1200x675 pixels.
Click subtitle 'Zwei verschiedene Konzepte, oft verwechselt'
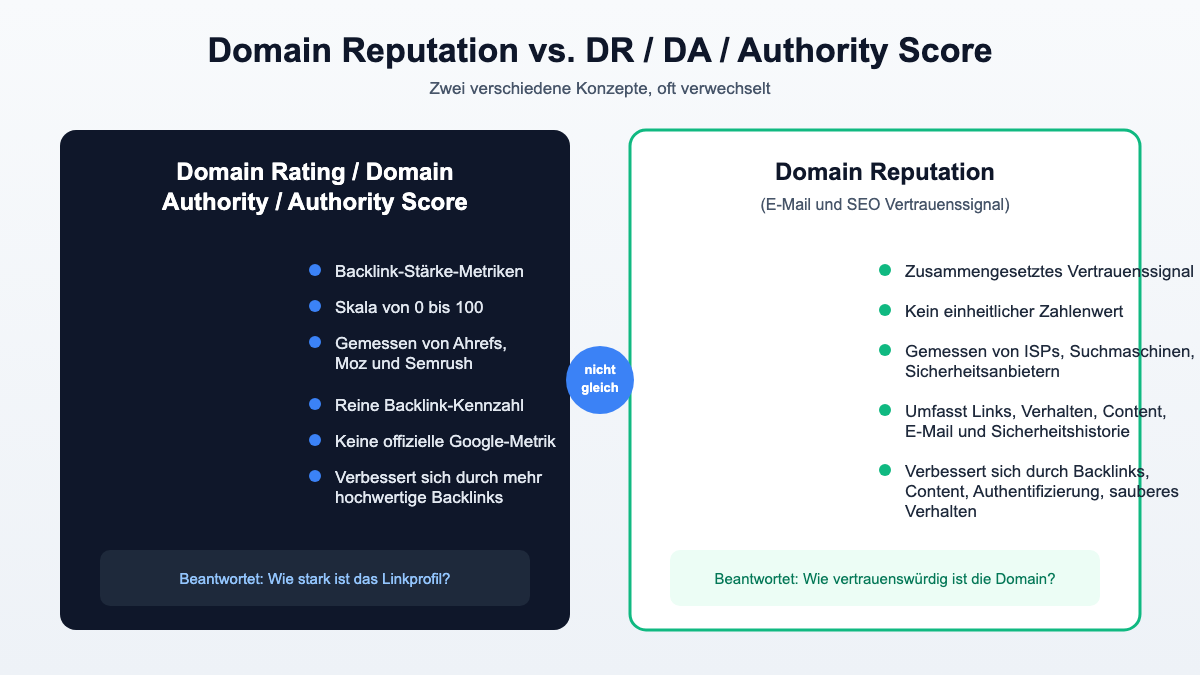600,89
